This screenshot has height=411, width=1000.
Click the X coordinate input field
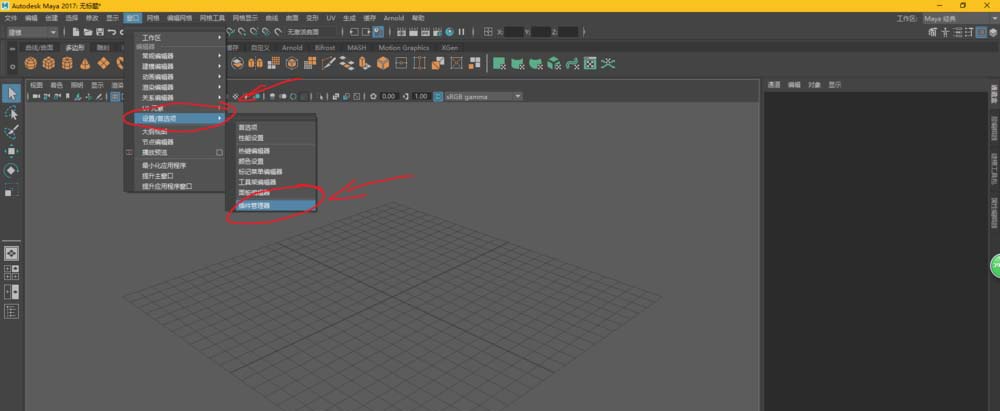(513, 32)
